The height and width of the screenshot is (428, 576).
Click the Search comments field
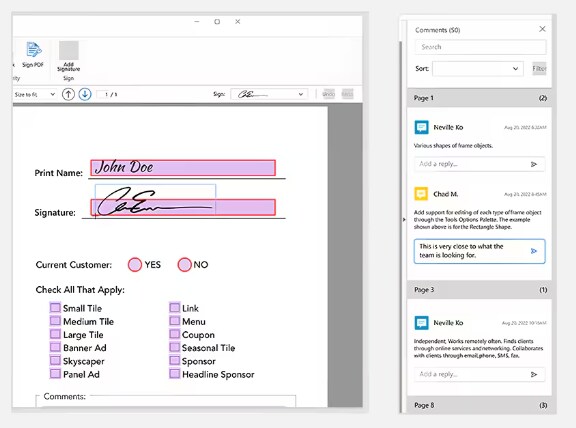480,47
